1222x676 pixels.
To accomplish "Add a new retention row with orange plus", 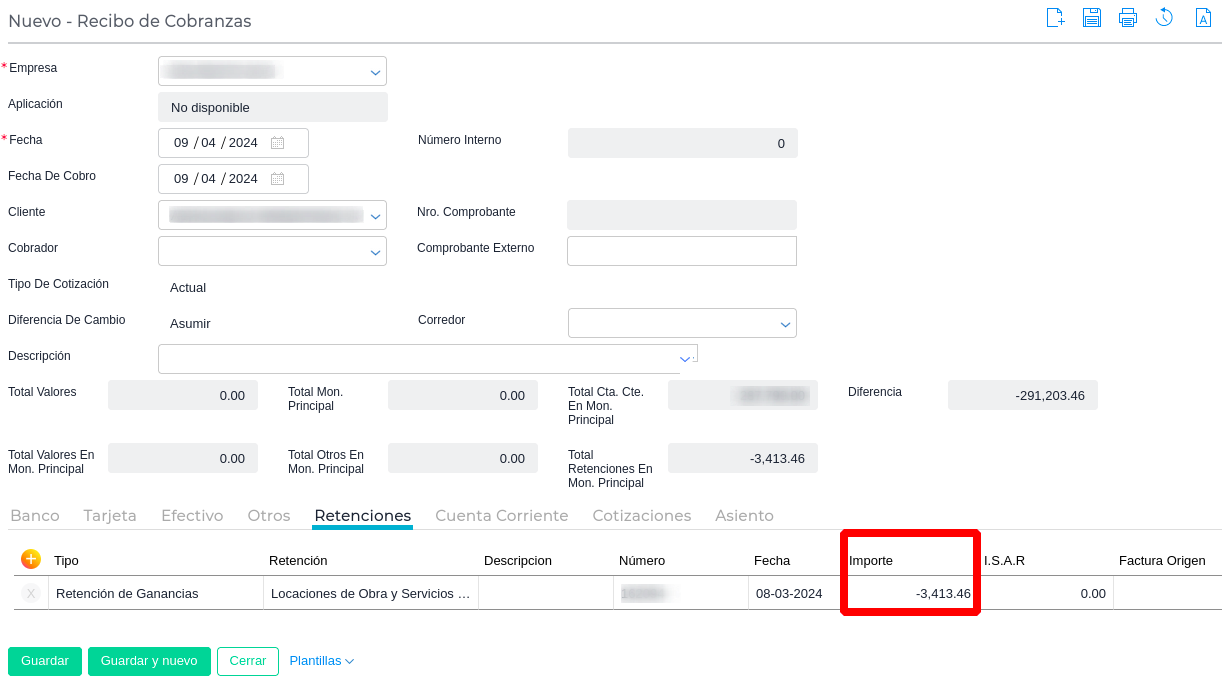I will tap(31, 559).
